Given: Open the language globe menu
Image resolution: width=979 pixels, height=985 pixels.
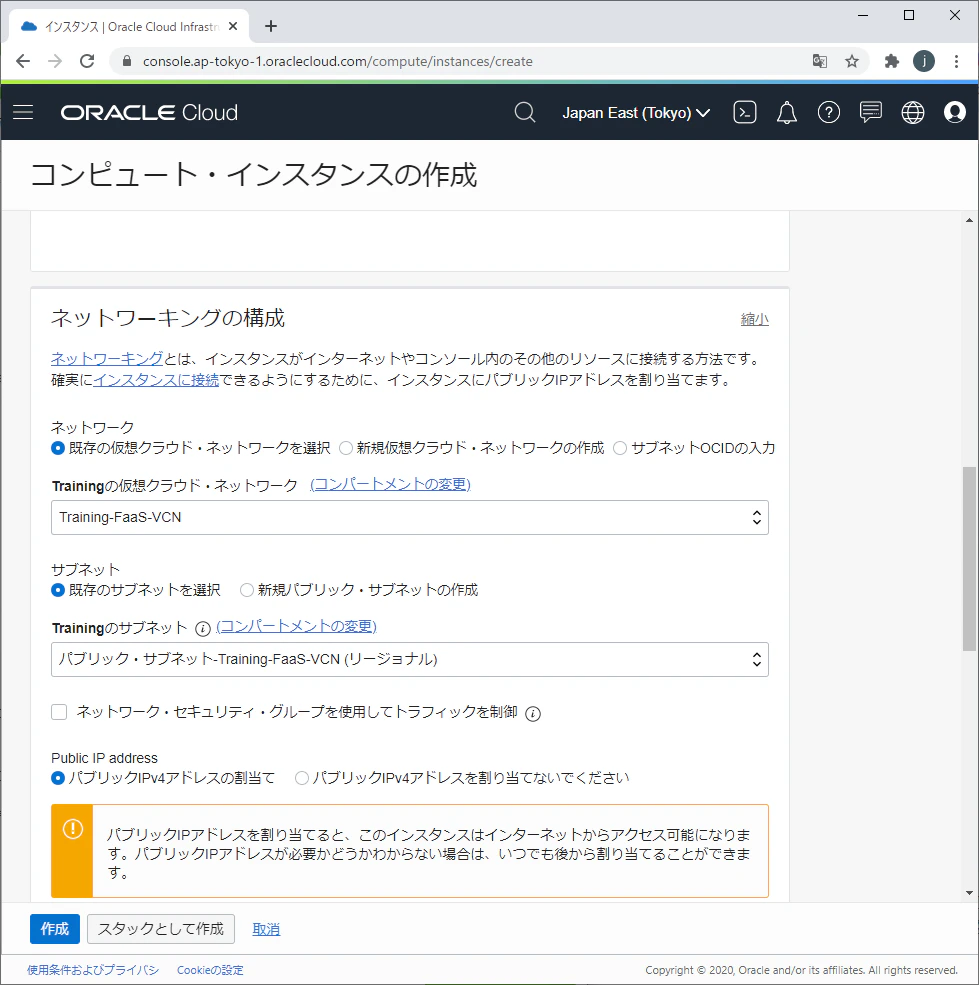Looking at the screenshot, I should (912, 112).
